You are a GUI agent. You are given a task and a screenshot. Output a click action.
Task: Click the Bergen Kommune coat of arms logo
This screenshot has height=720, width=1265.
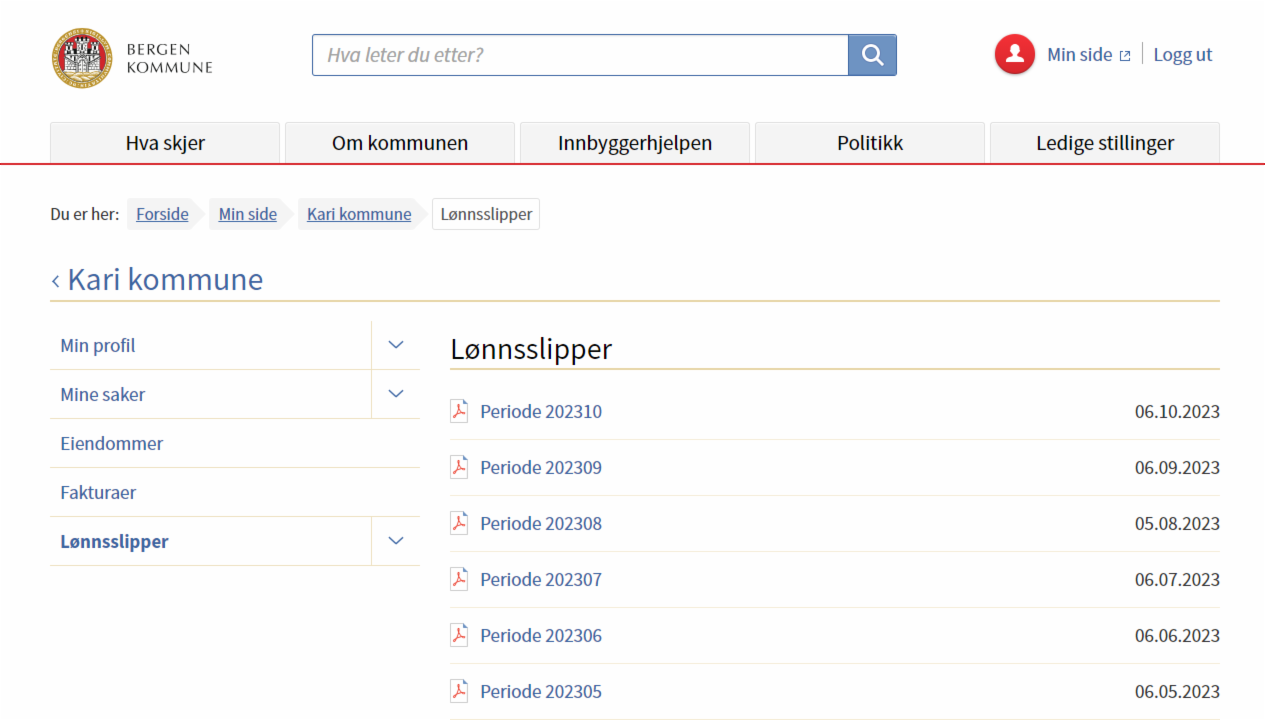click(81, 58)
